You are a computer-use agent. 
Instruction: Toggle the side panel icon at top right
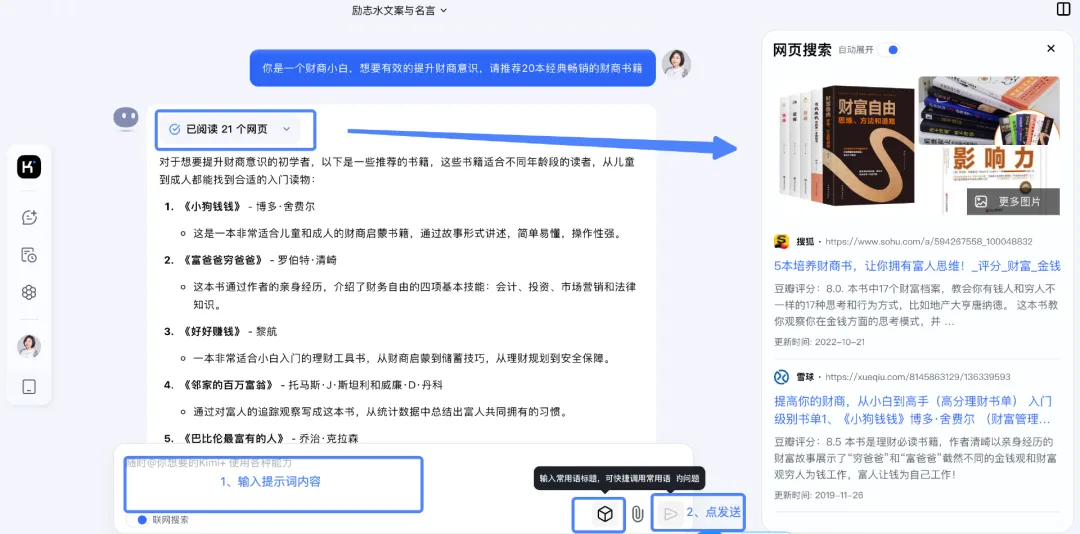1063,9
